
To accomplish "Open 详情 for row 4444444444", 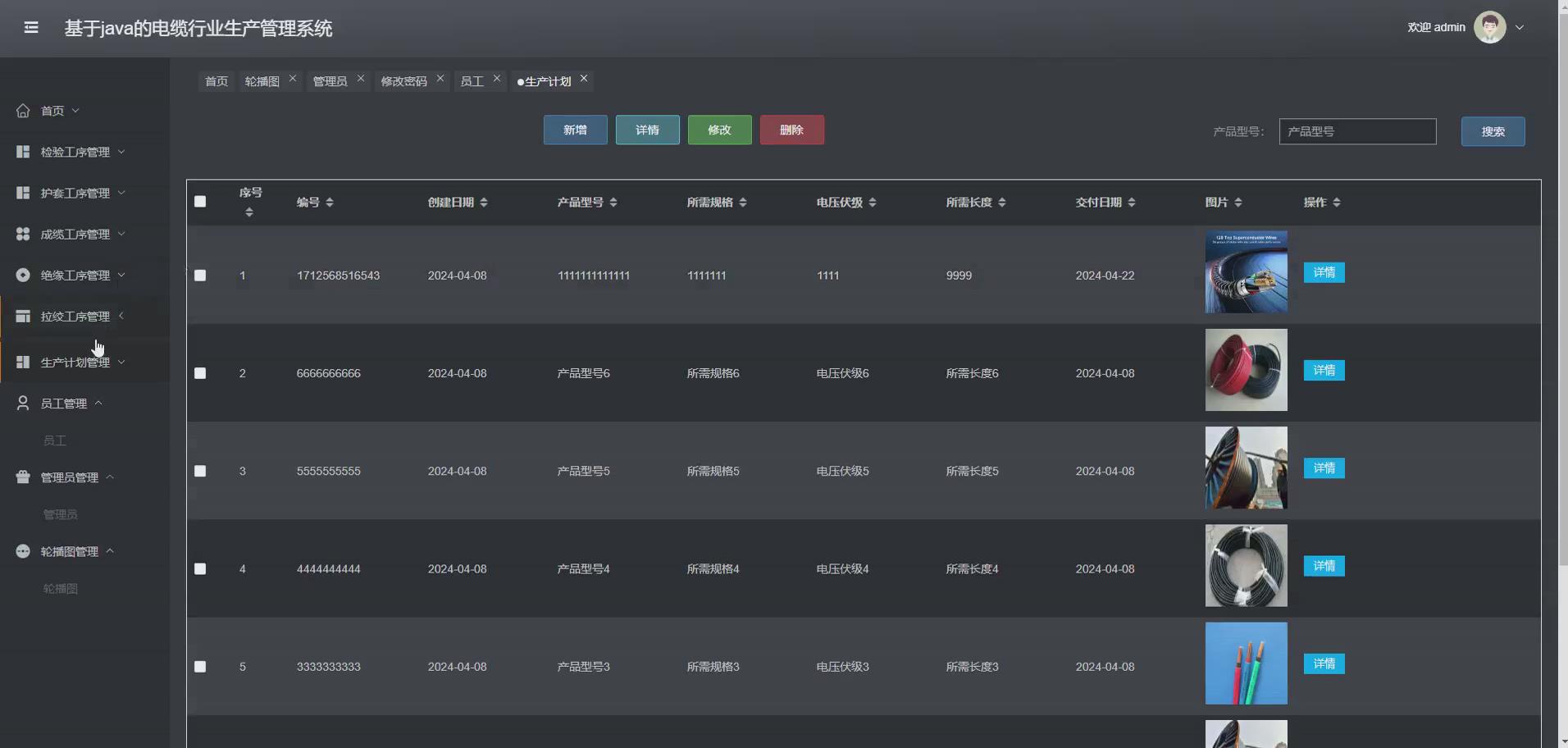I will [1324, 566].
